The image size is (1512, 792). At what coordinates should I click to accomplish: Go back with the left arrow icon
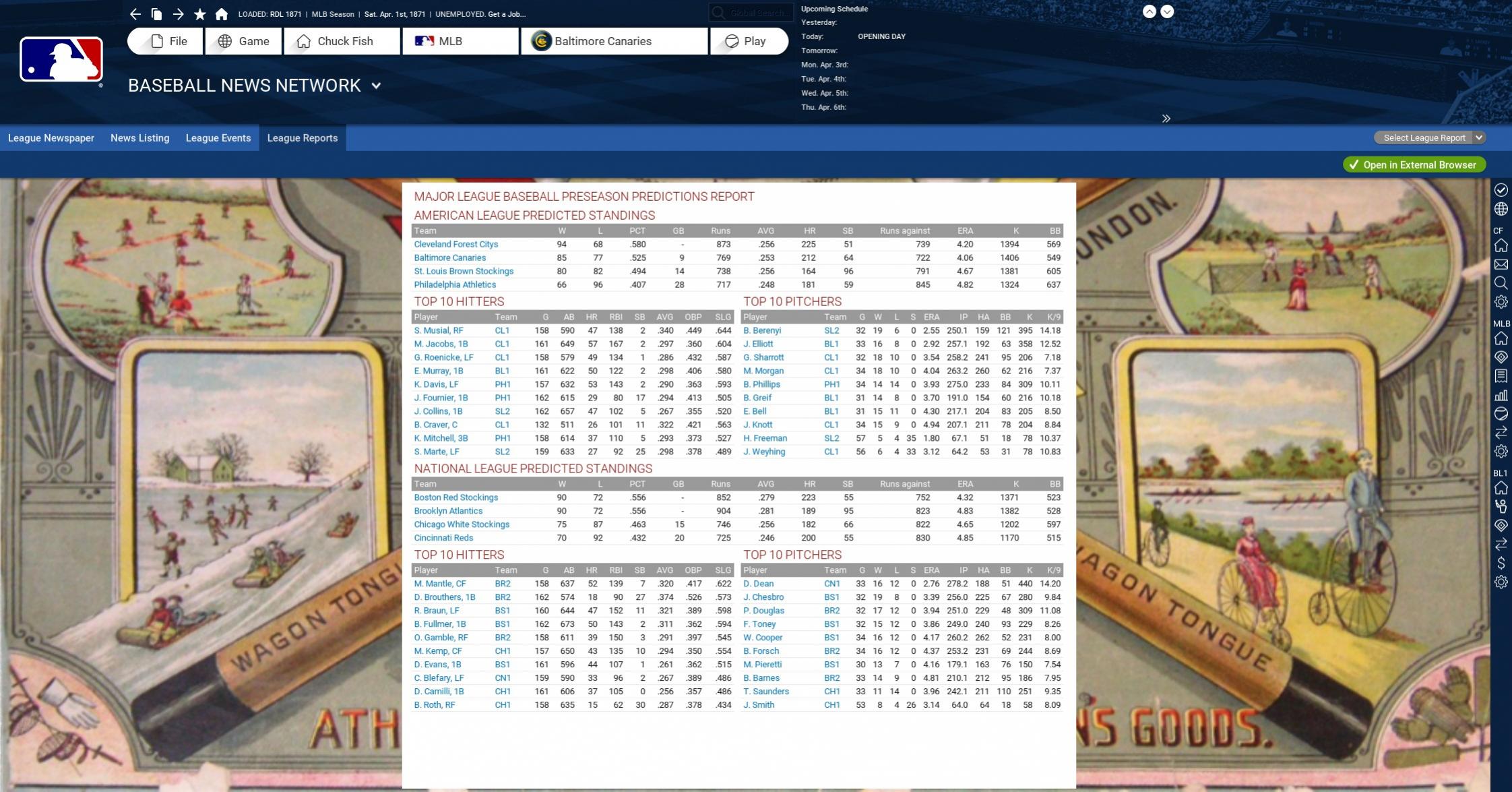pyautogui.click(x=135, y=14)
